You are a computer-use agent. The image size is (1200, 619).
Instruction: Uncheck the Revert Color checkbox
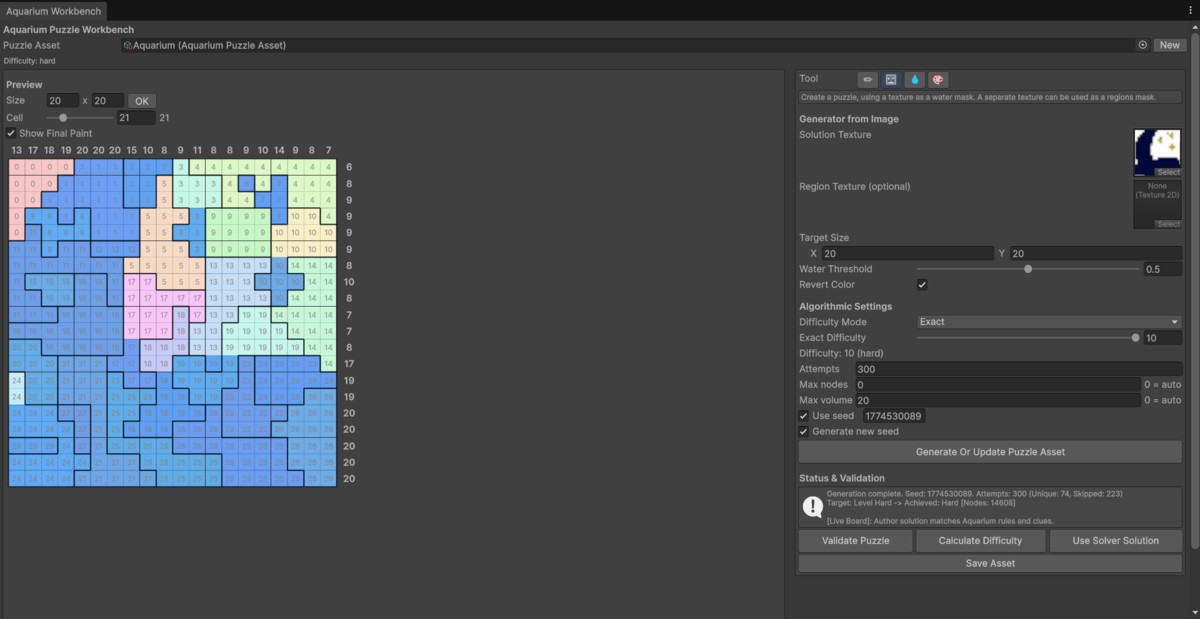(922, 285)
